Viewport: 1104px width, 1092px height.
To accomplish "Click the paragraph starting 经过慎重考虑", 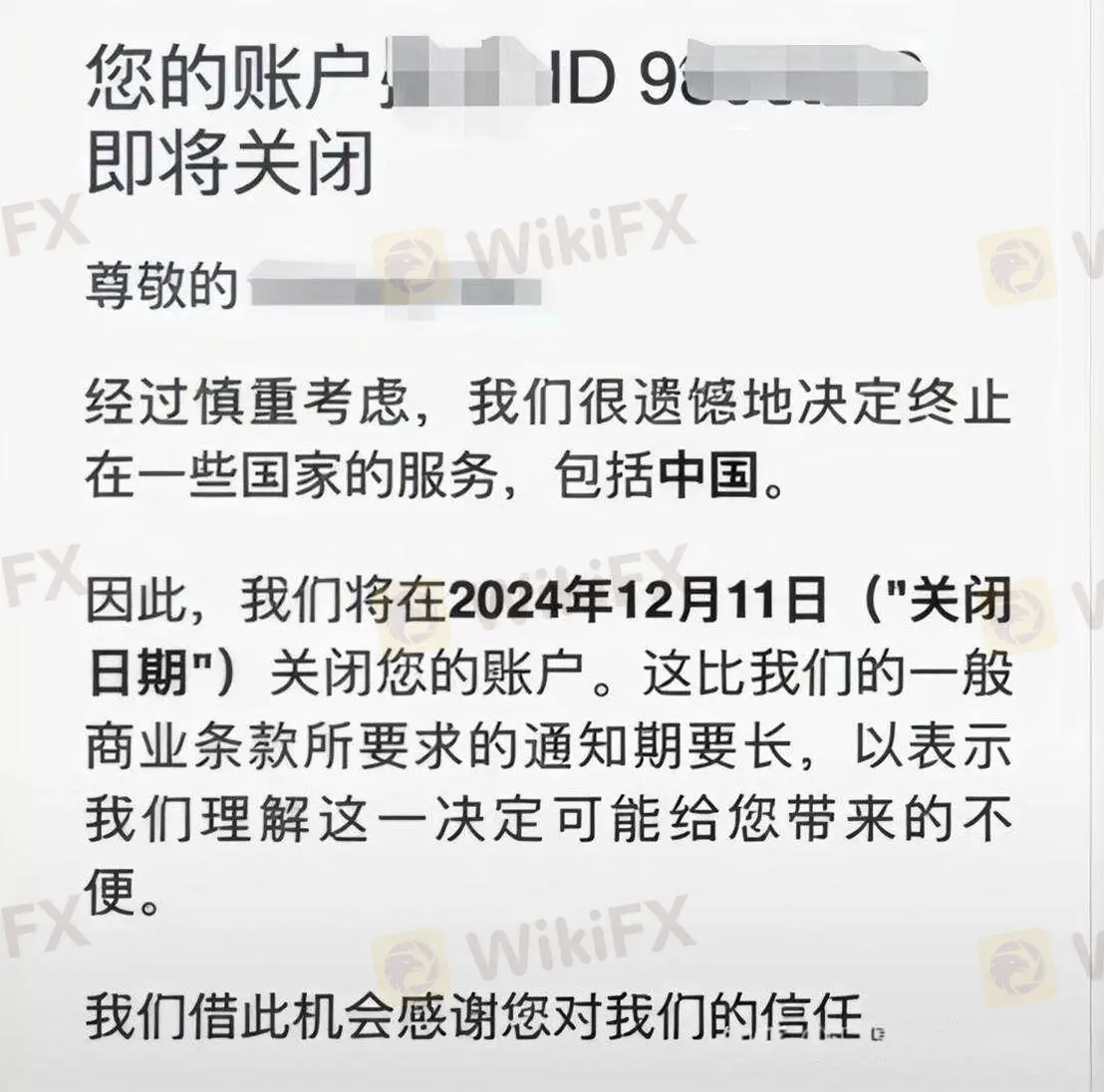I will 549,438.
